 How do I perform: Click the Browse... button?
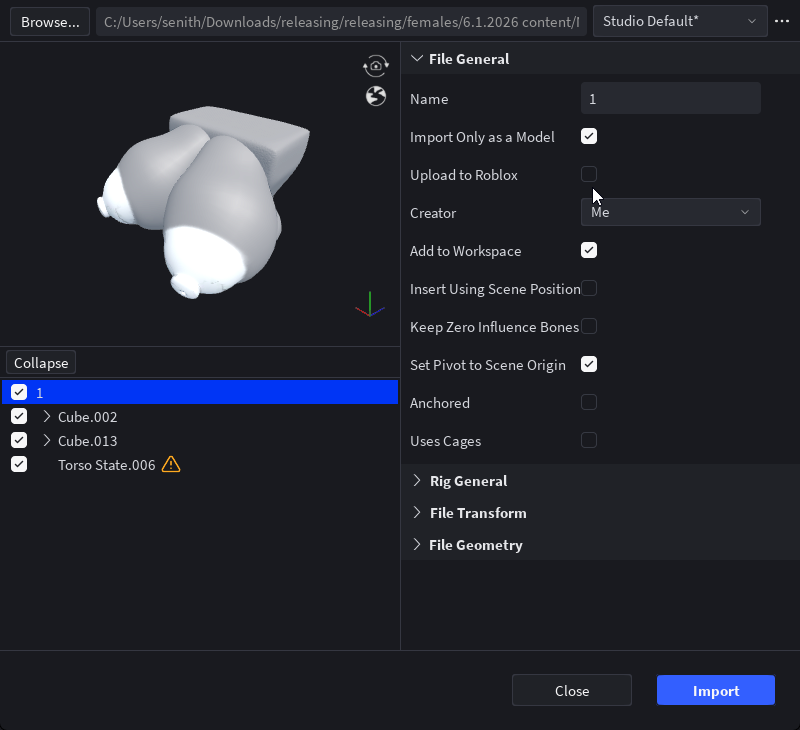click(50, 22)
